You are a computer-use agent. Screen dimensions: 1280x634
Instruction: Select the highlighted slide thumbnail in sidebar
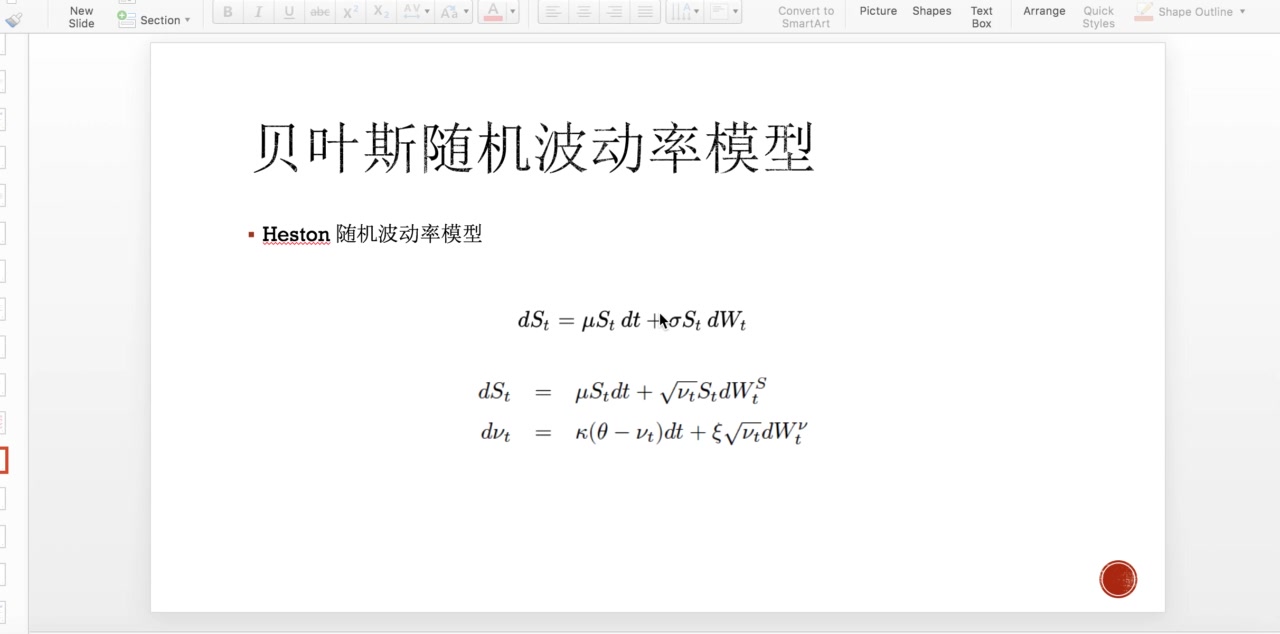pyautogui.click(x=3, y=460)
